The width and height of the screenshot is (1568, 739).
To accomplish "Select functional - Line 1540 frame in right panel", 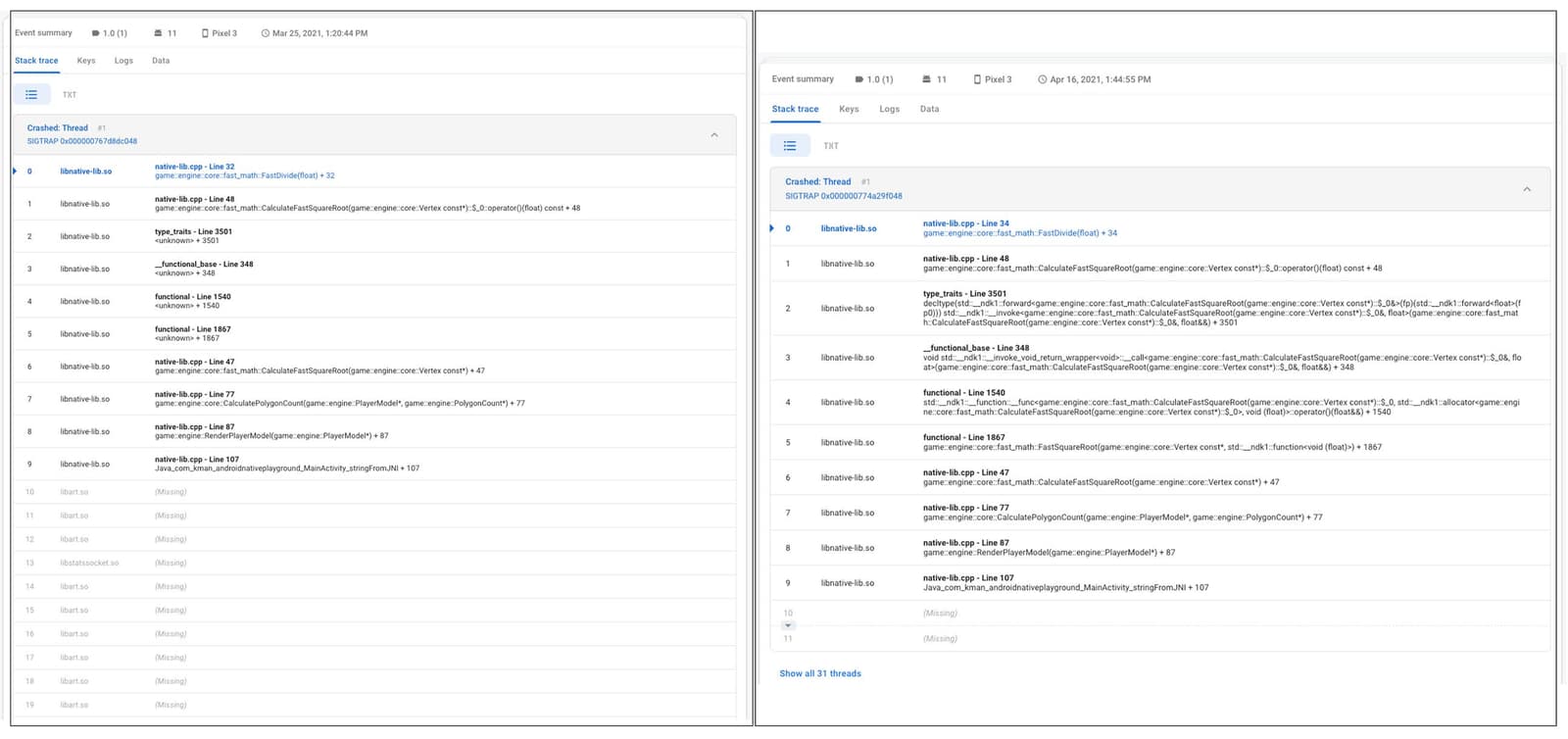I will [1160, 402].
